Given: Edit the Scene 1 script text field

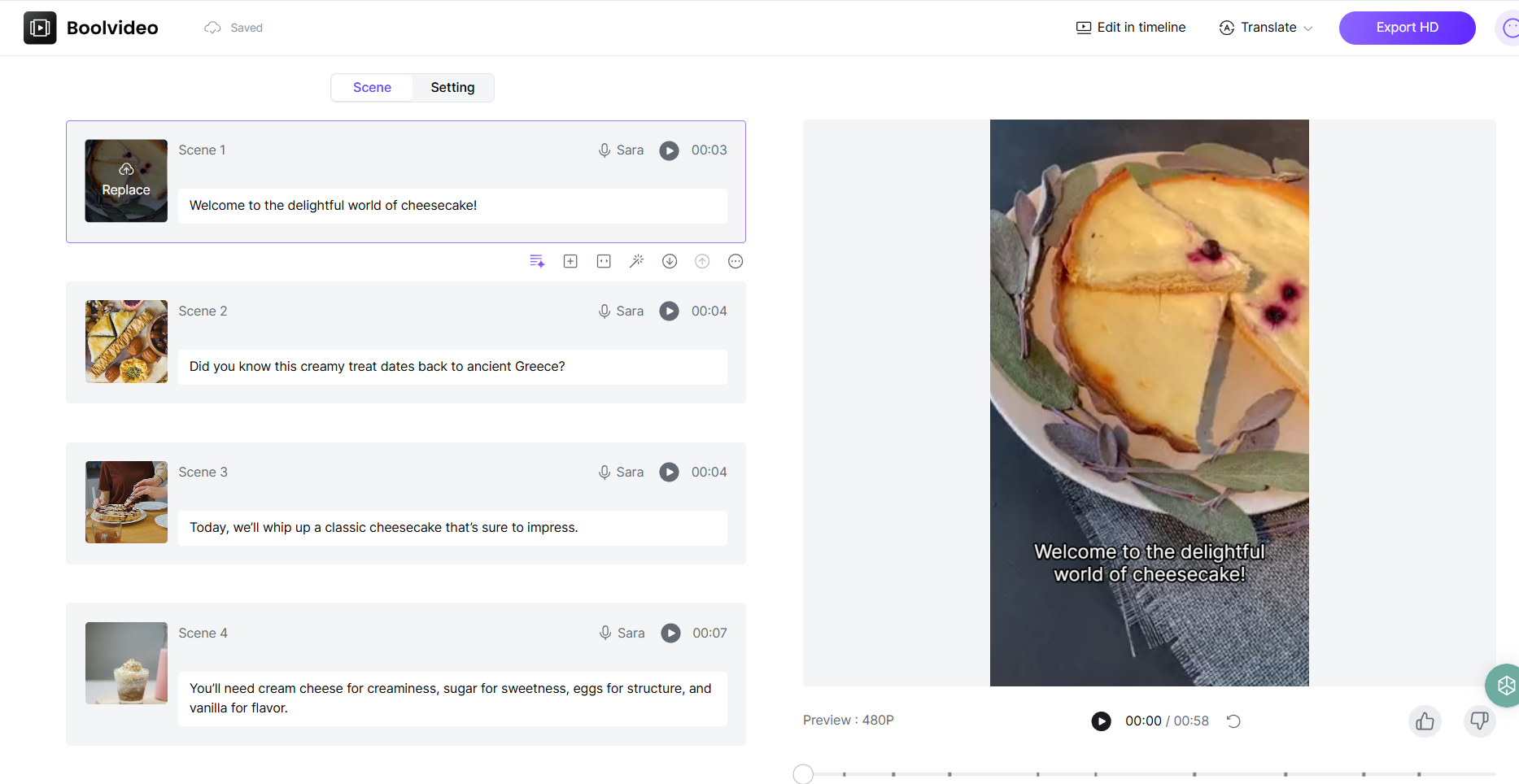Looking at the screenshot, I should tap(452, 206).
